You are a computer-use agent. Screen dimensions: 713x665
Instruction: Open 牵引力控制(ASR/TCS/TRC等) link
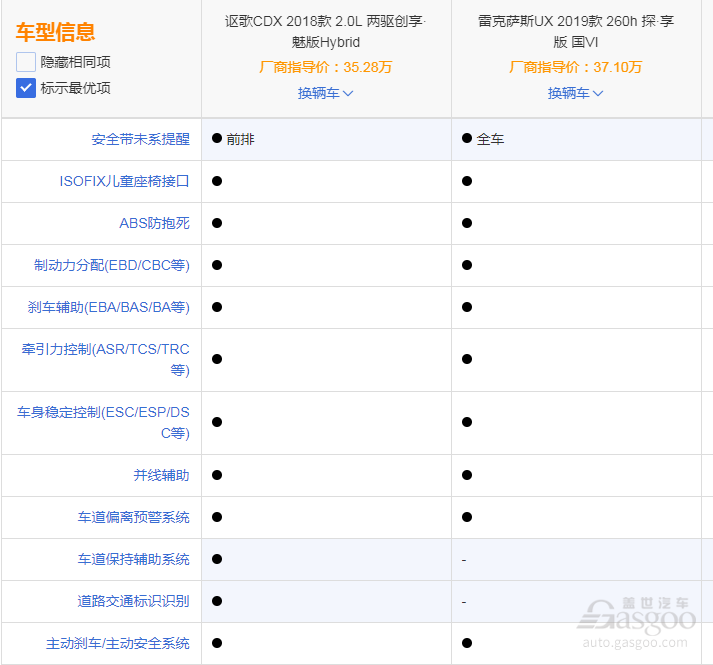[x=105, y=359]
